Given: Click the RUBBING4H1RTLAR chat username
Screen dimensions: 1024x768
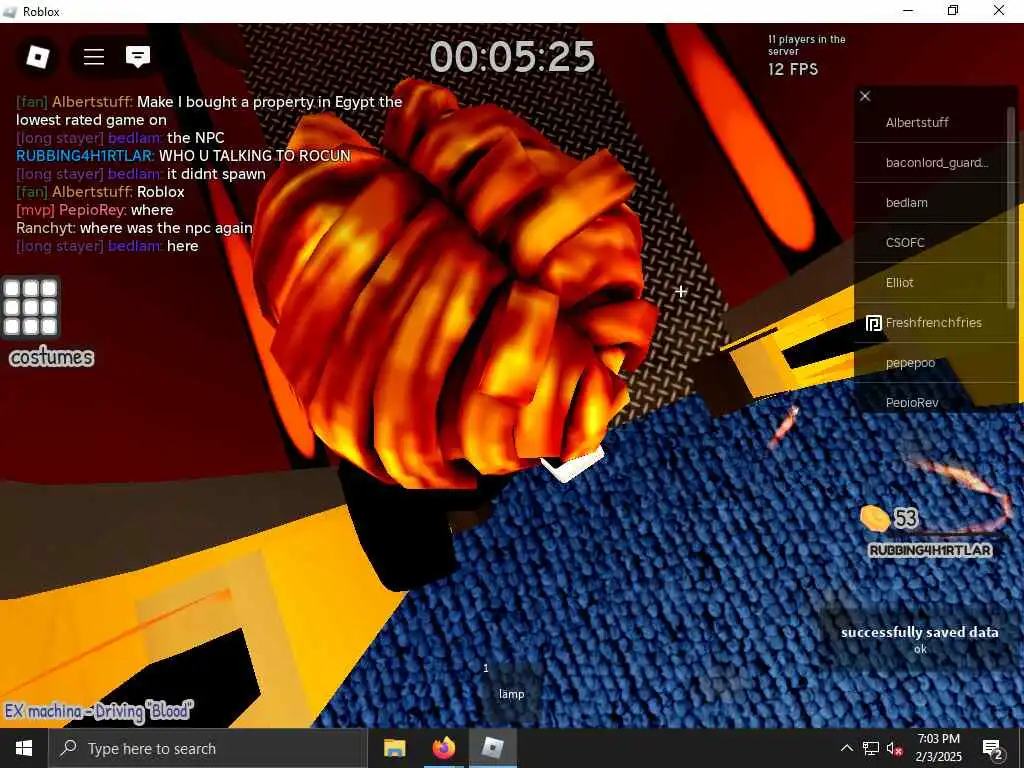Looking at the screenshot, I should (x=85, y=155).
